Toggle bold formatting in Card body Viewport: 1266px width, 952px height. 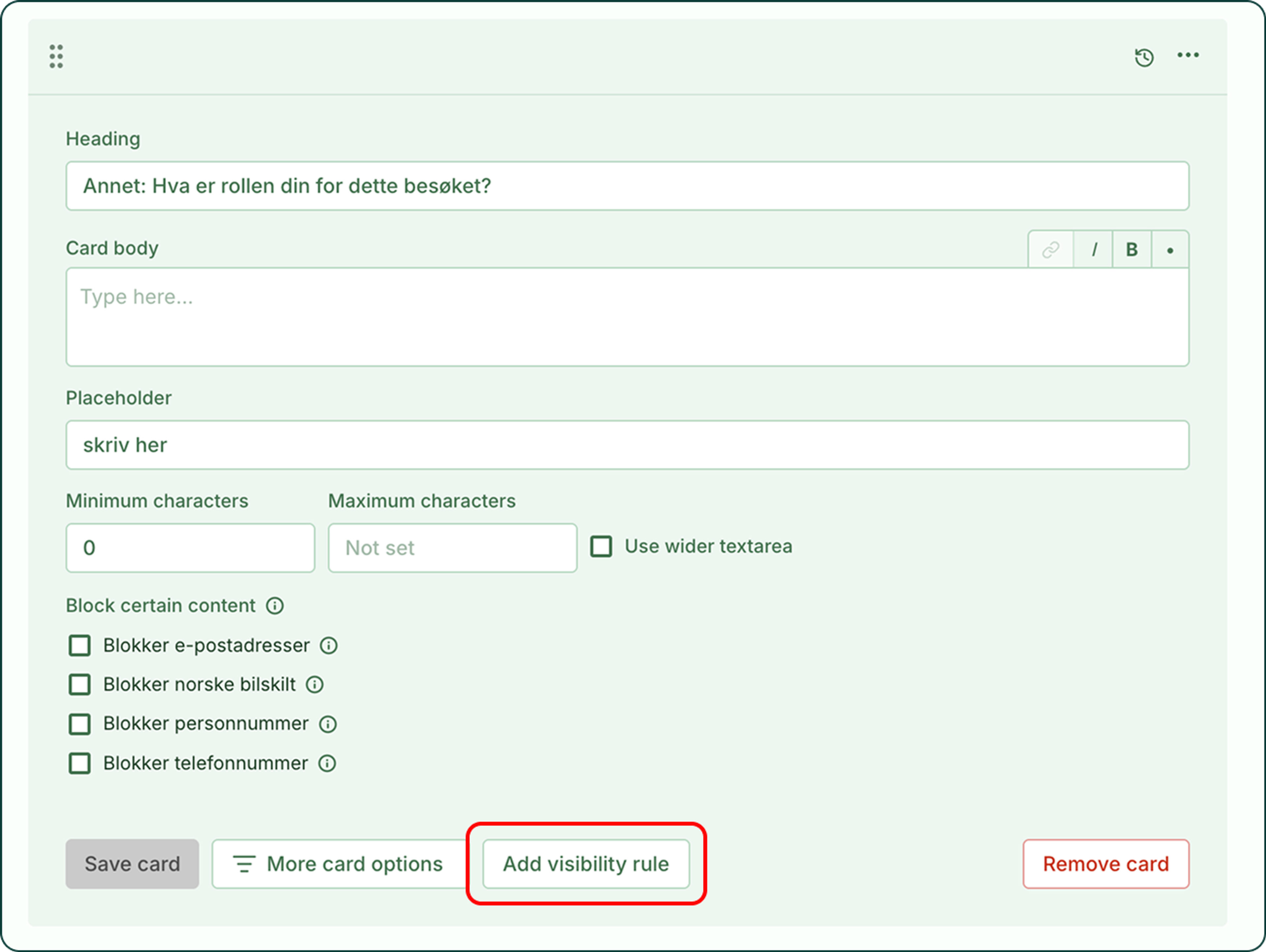pyautogui.click(x=1131, y=249)
